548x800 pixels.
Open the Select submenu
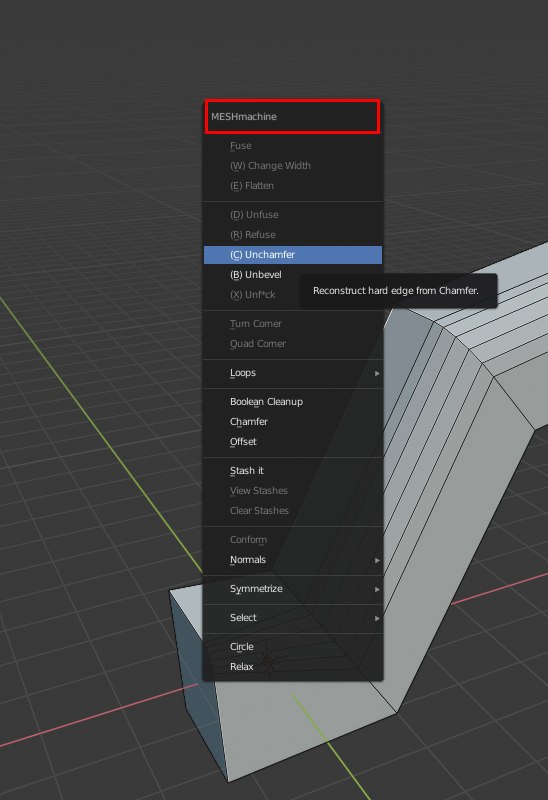(x=293, y=618)
